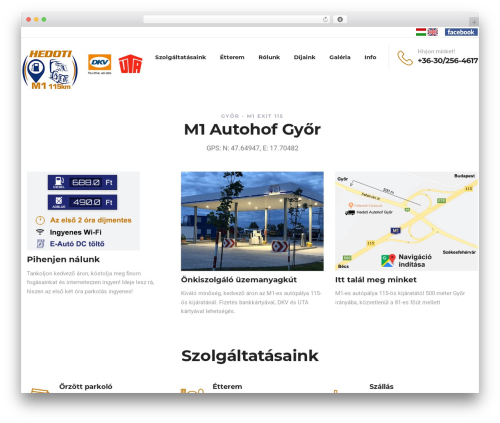Click the Wi-Fi signal icon
The image size is (500, 423).
pyautogui.click(x=40, y=232)
